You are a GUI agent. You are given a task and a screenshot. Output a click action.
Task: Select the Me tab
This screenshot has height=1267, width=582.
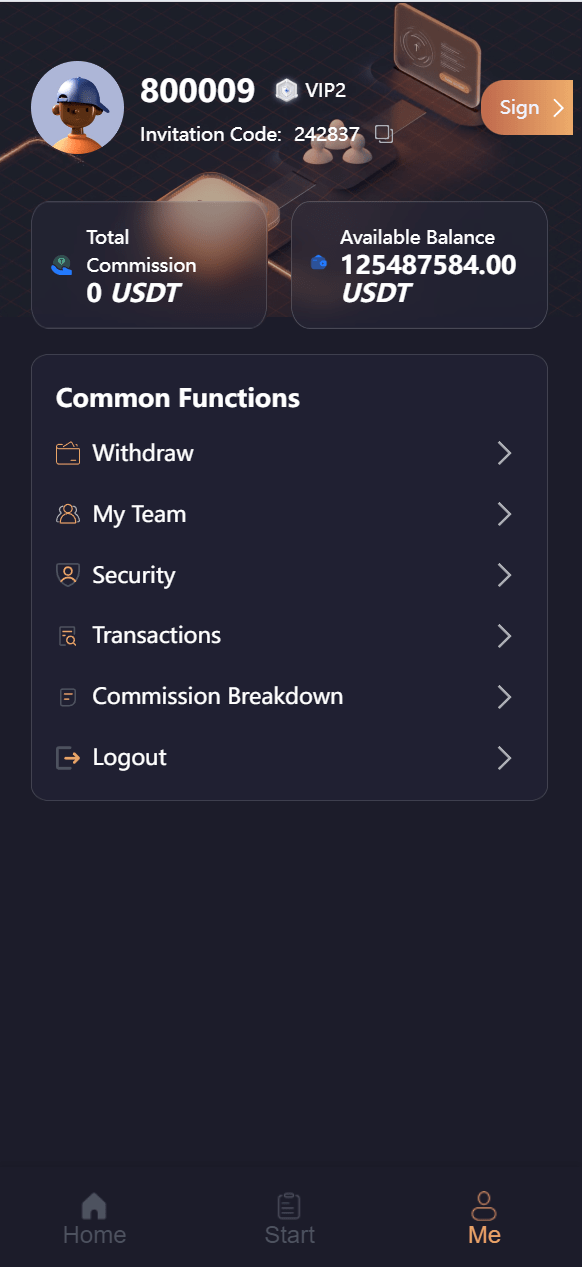tap(484, 1219)
